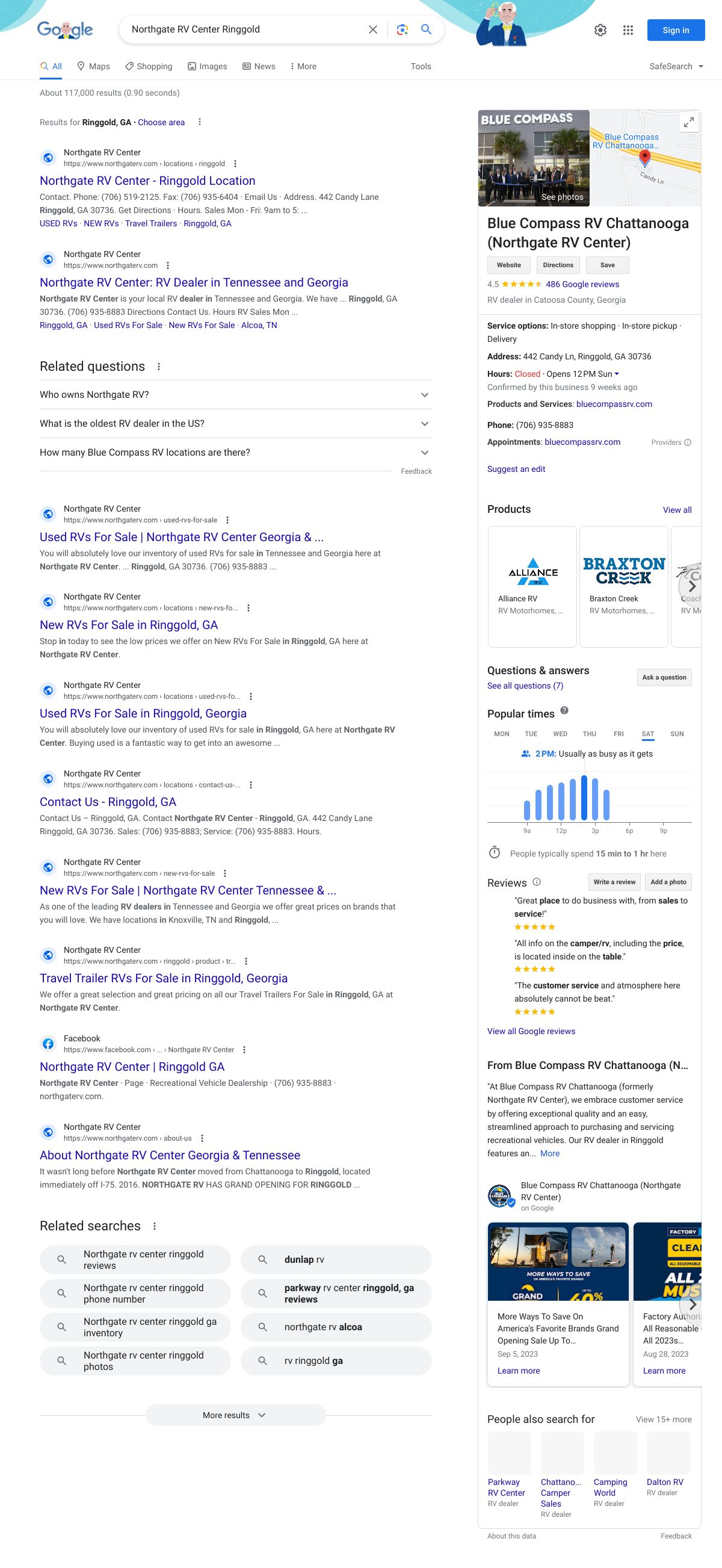Switch to the Images tab
Viewport: 722px width, 1568px height.
tap(207, 66)
